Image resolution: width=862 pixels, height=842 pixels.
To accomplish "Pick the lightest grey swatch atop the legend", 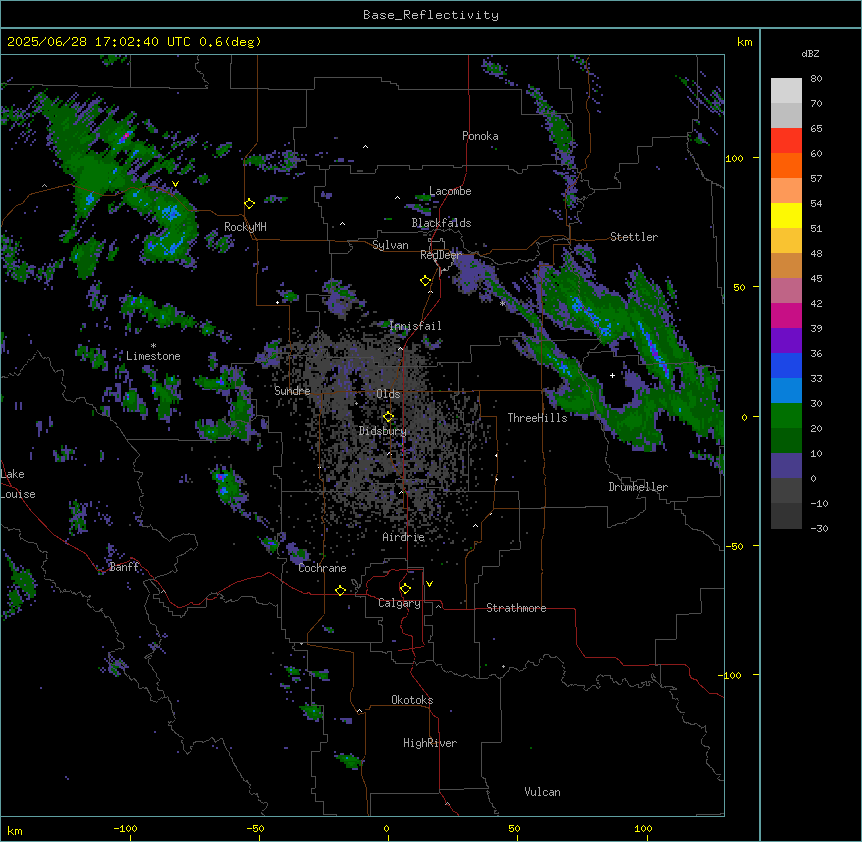I will pyautogui.click(x=786, y=91).
